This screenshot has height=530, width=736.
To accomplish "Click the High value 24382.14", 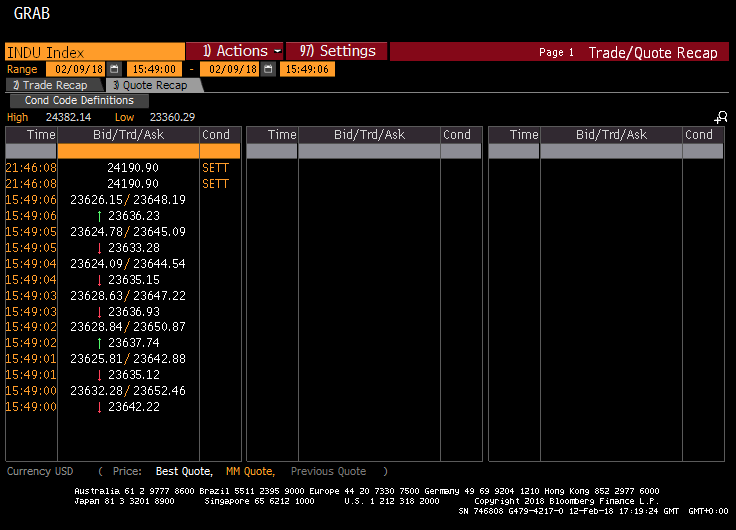I will (x=69, y=117).
